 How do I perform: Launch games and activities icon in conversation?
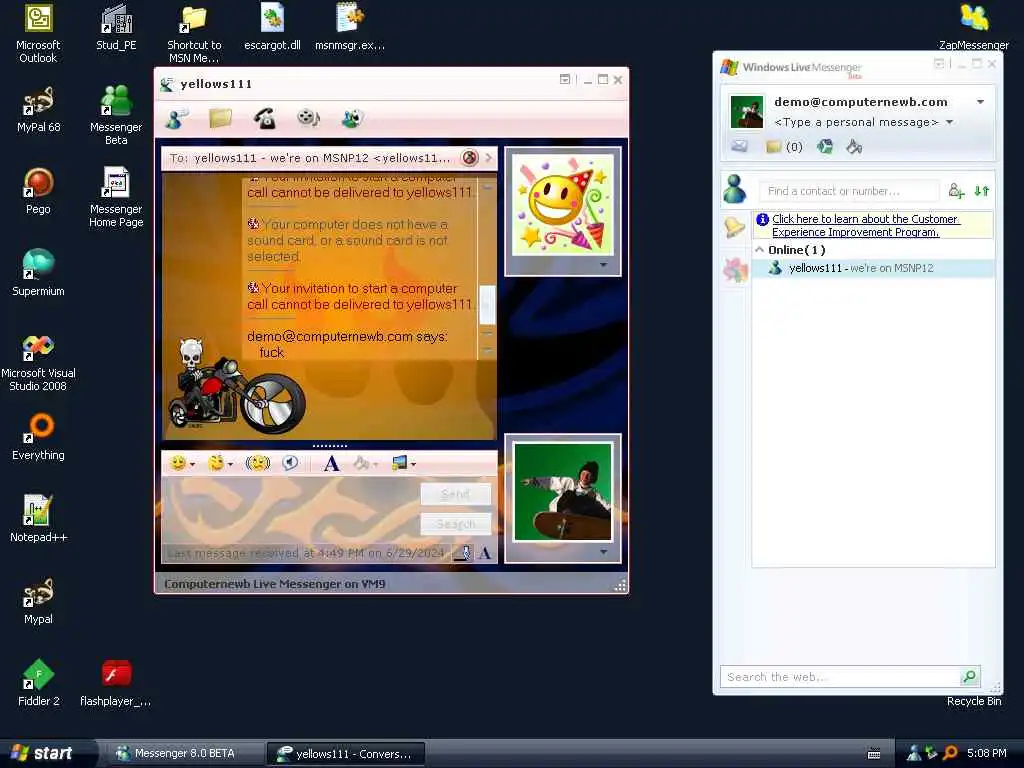tap(353, 118)
